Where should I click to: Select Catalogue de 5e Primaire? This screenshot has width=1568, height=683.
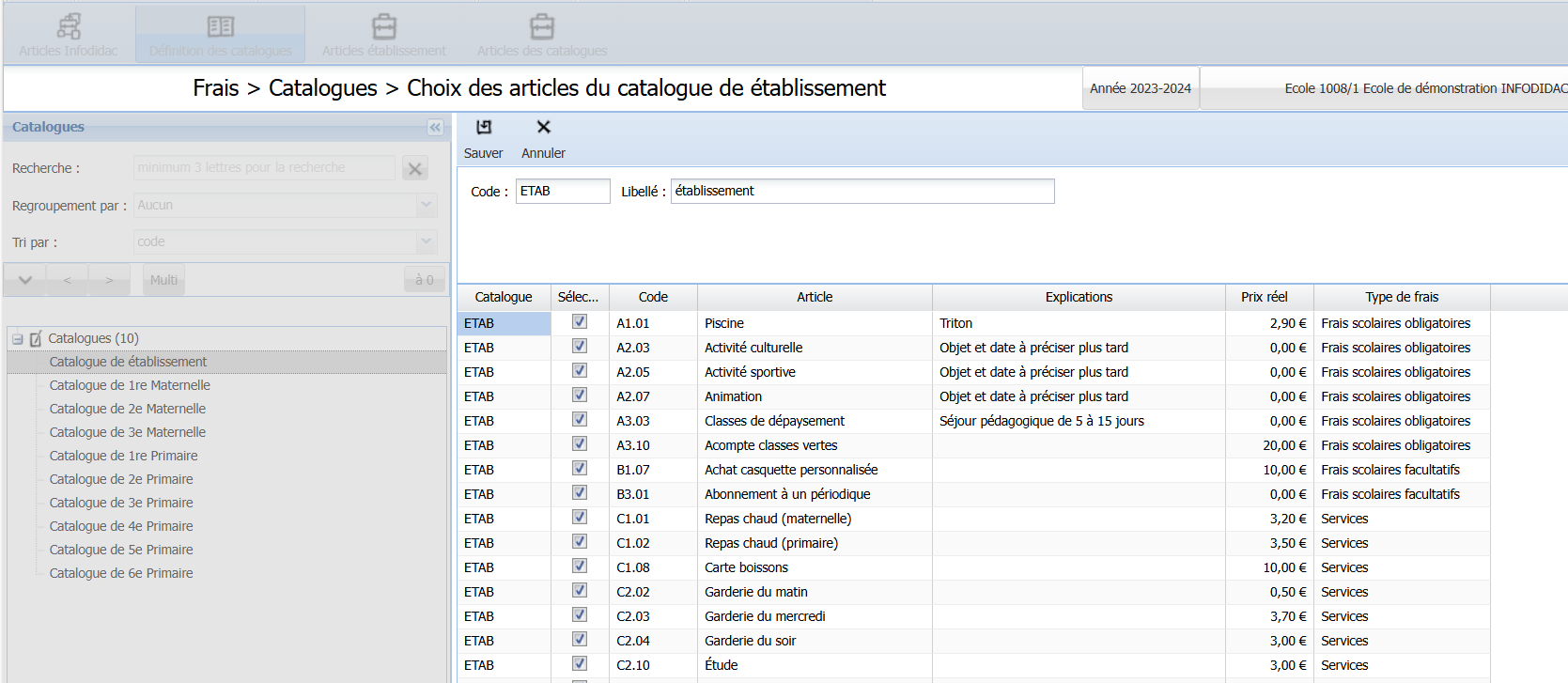[121, 550]
